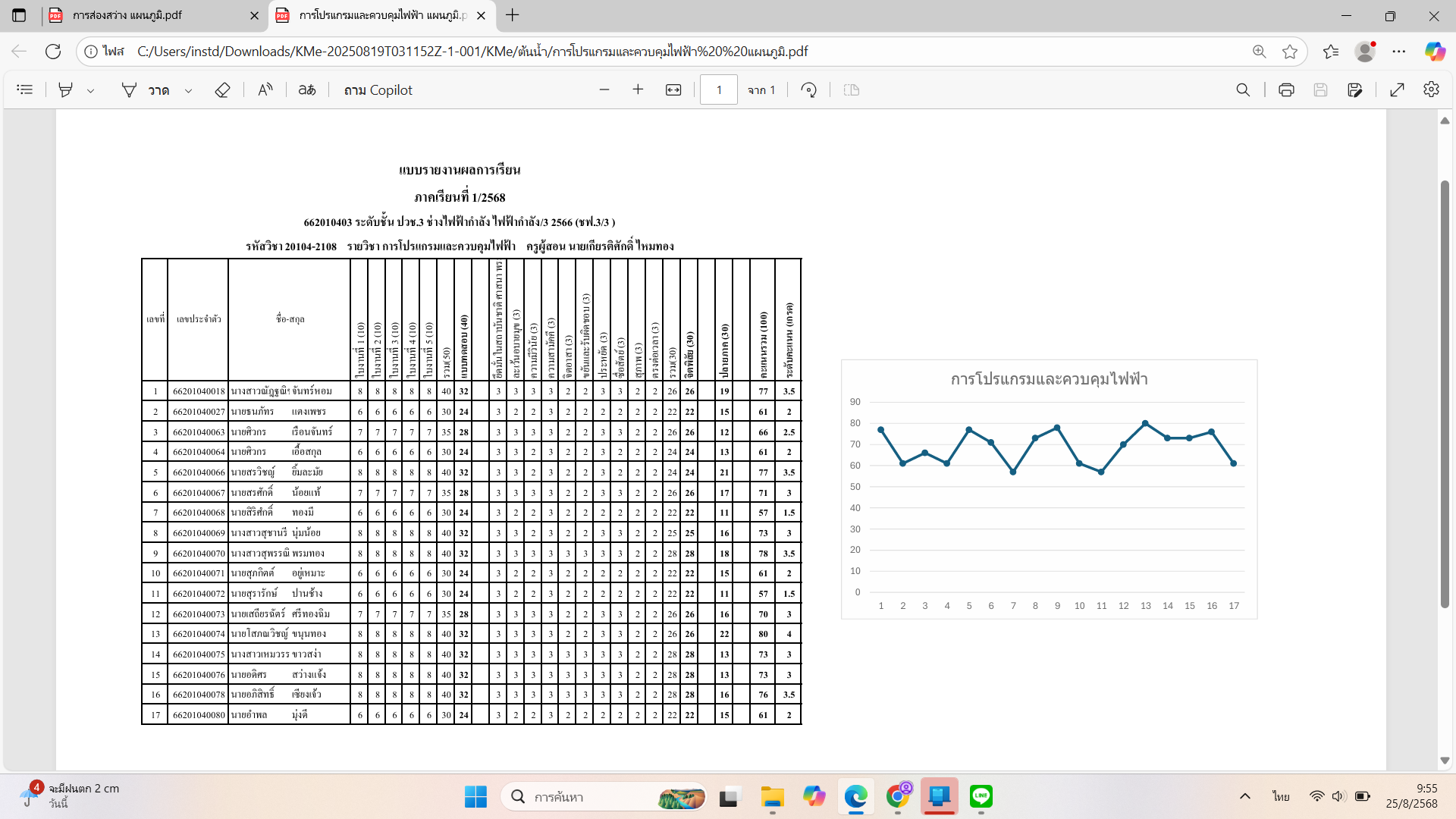Open PDF viewer settings gear
Screen dimensions: 1456x819
tap(1432, 89)
